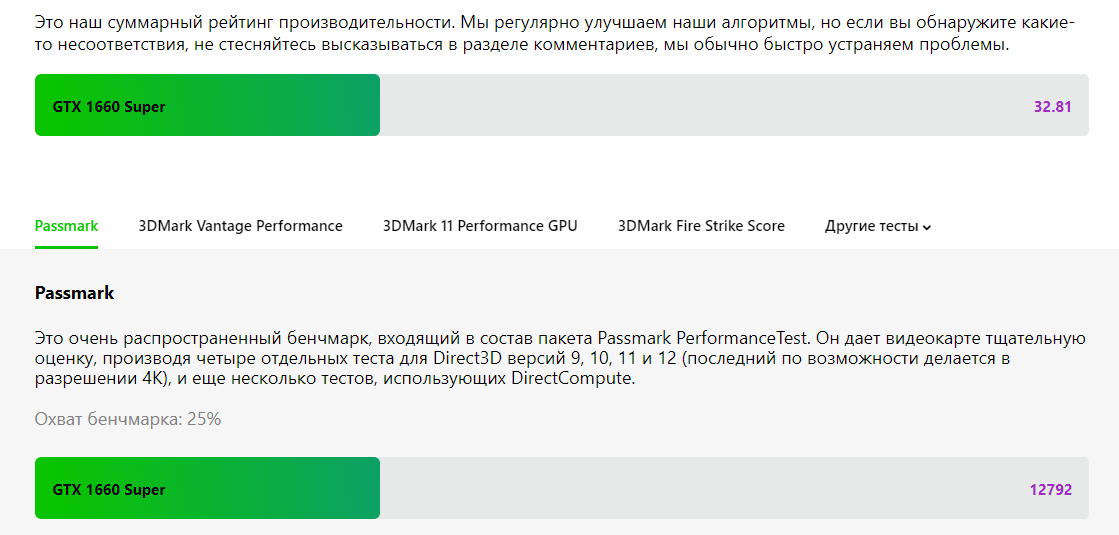Click GTX 1660 Super label in Passmark bar

click(x=108, y=490)
